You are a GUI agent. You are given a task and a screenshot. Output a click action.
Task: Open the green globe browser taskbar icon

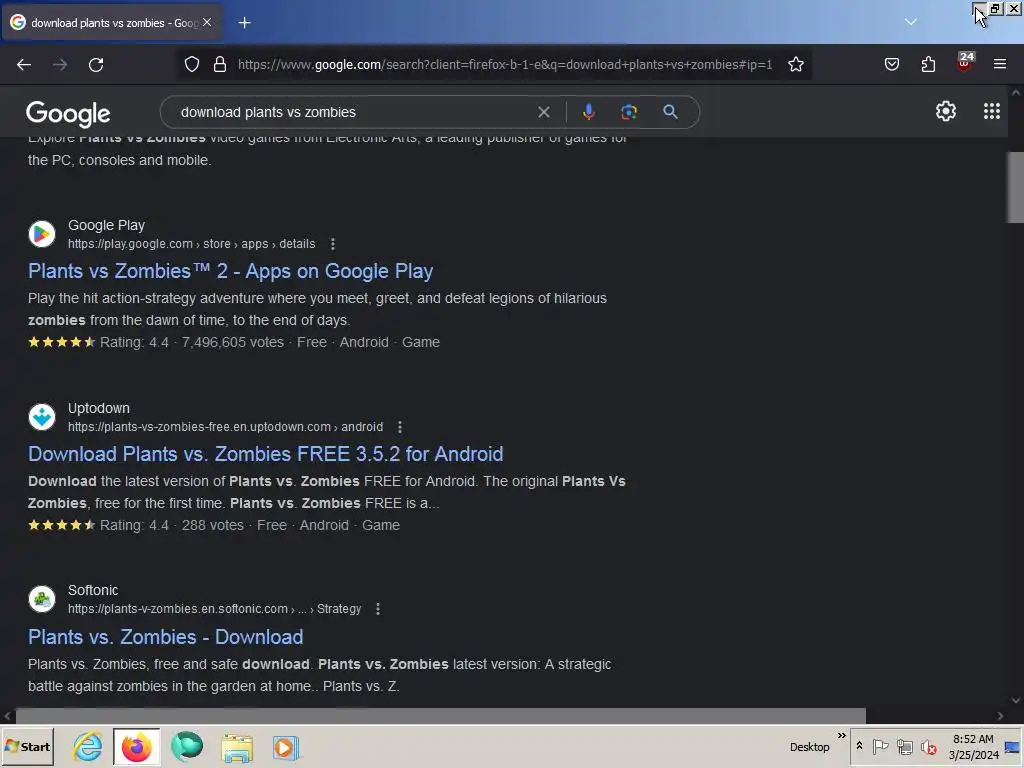[187, 747]
